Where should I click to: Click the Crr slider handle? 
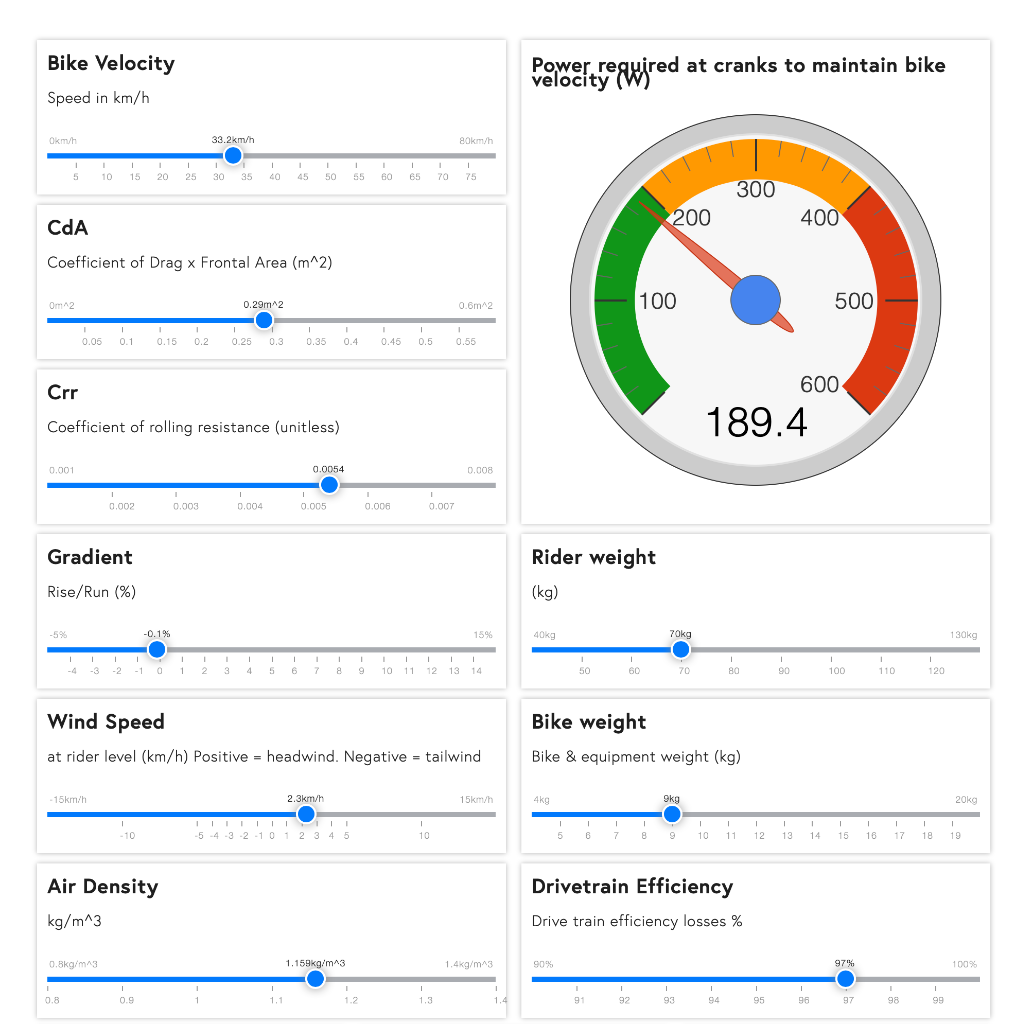point(329,485)
